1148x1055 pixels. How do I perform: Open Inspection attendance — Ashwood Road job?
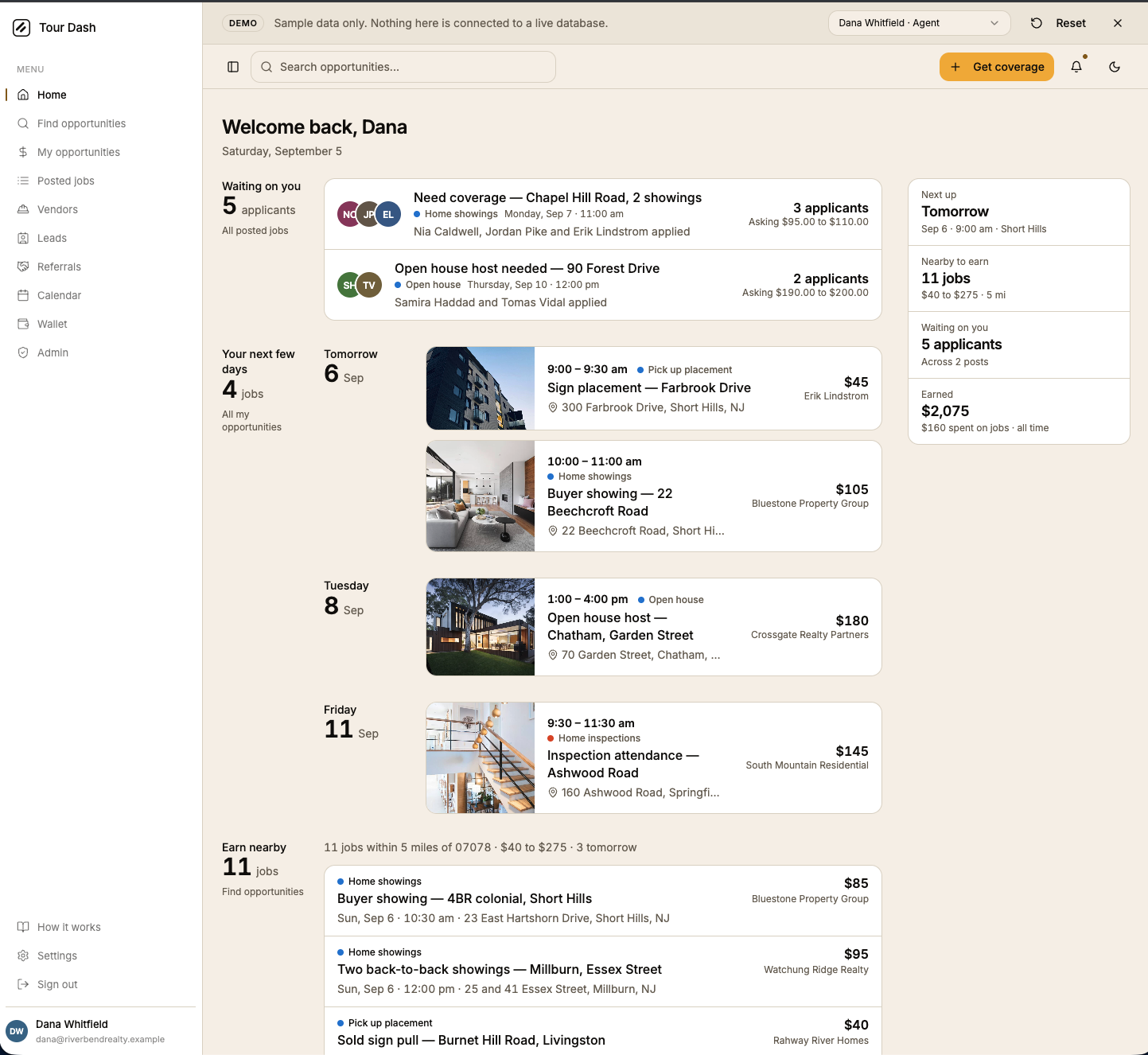(654, 757)
